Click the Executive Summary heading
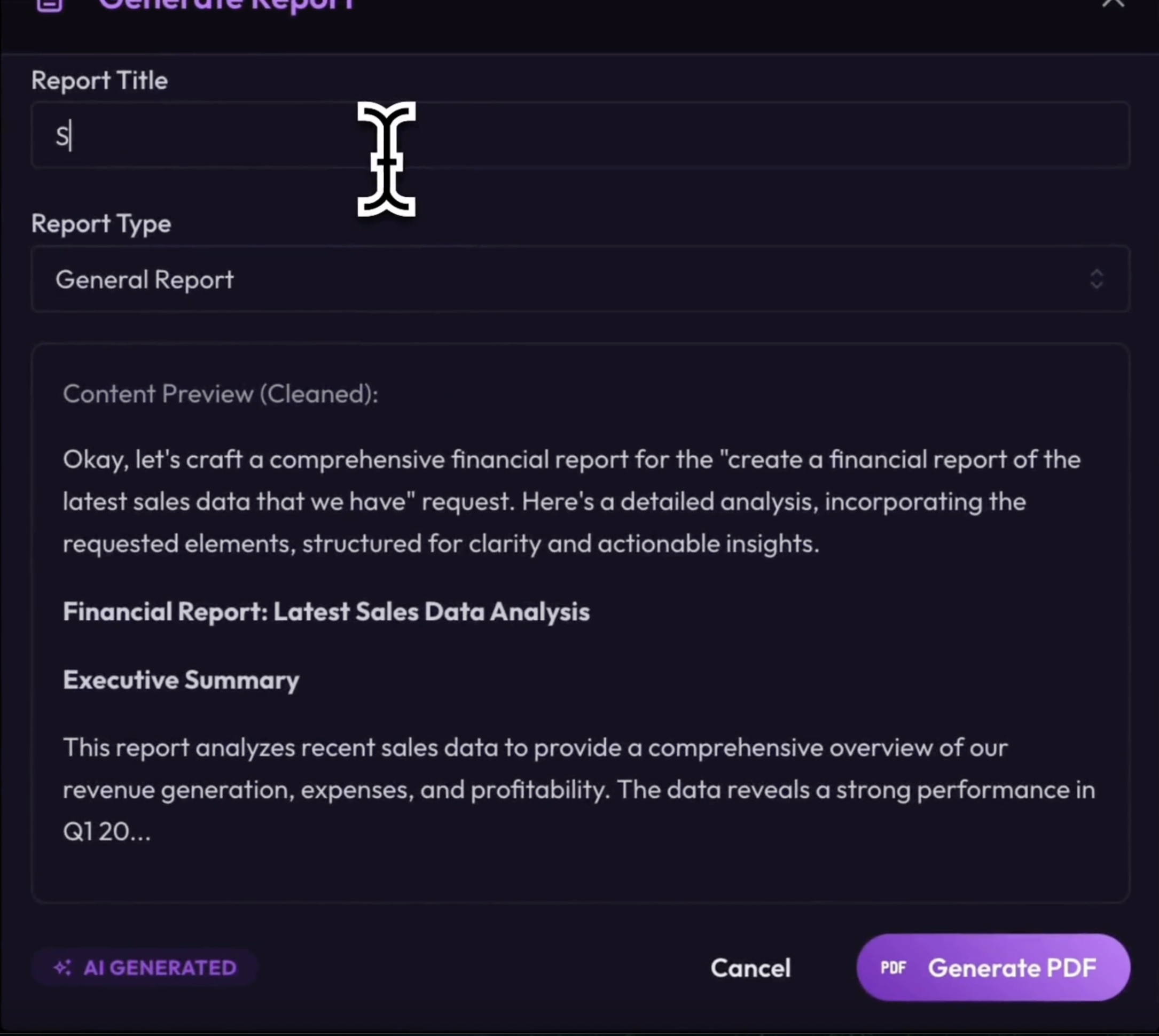 pos(181,680)
